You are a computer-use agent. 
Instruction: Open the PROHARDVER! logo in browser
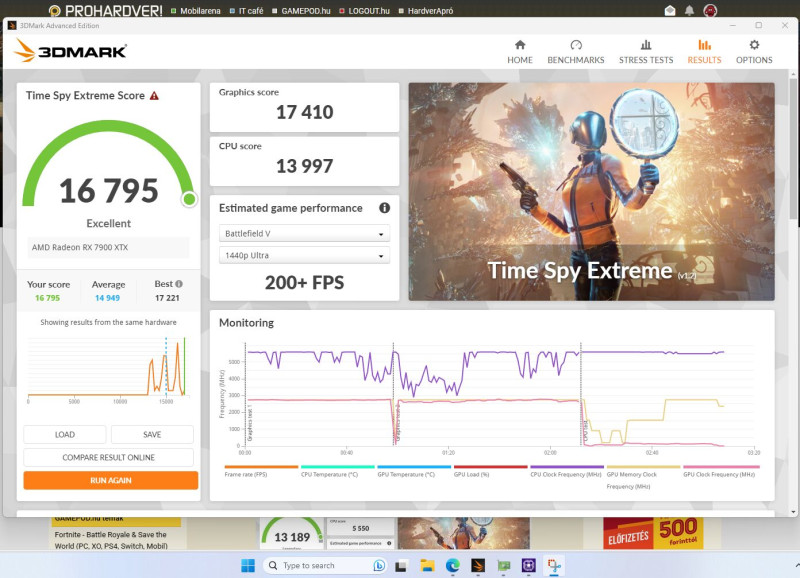click(x=105, y=10)
